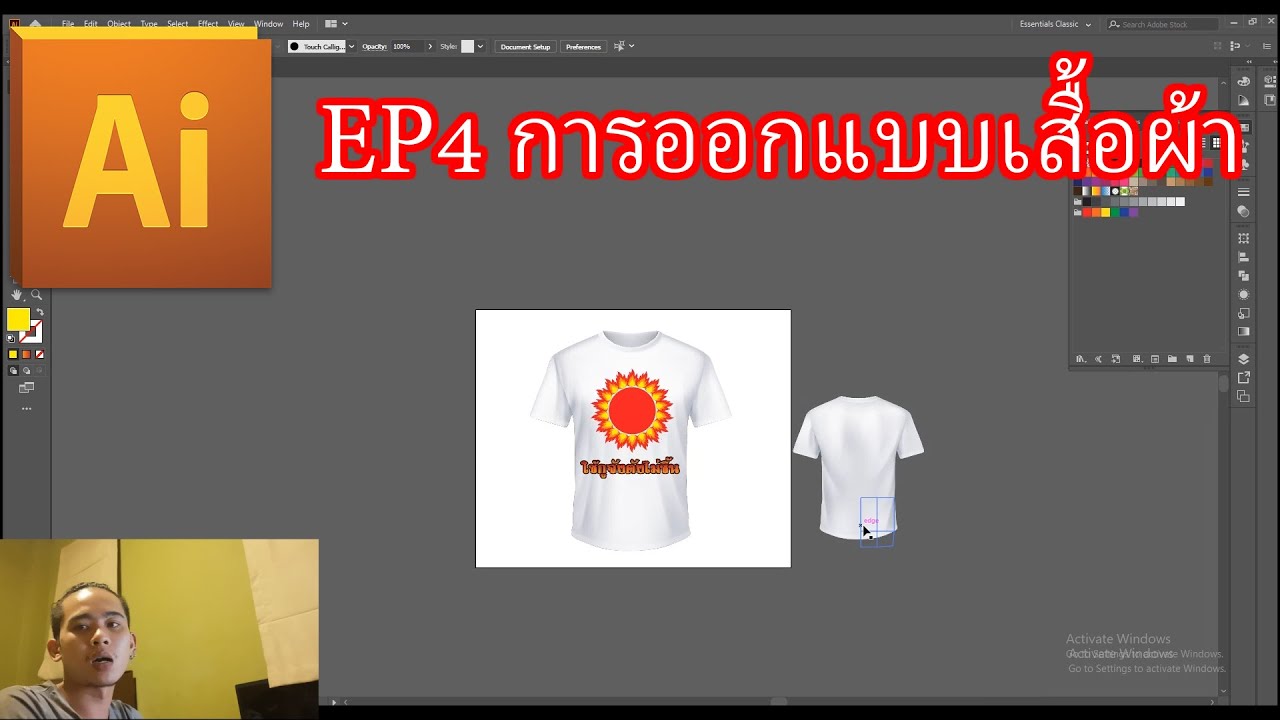
Task: Pick the green swatch in bottom row
Action: pyautogui.click(x=1115, y=212)
